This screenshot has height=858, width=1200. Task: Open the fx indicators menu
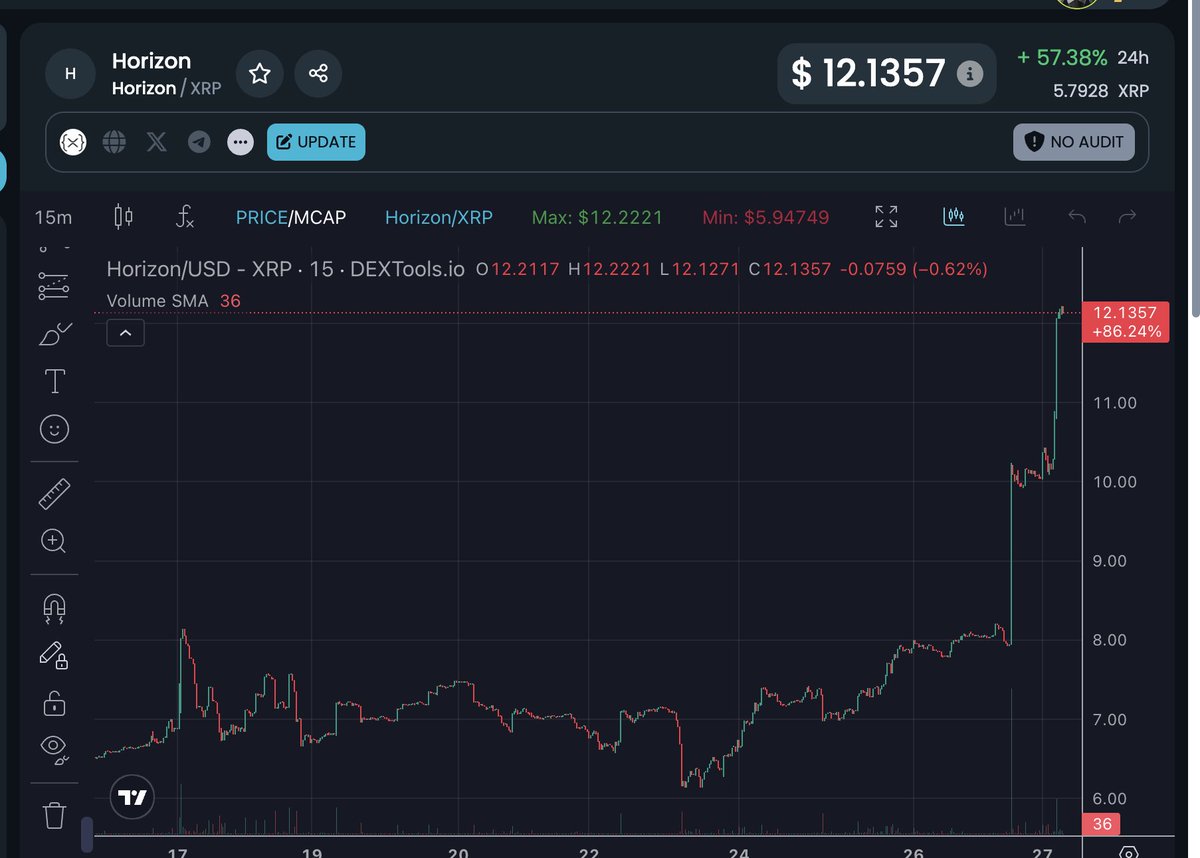[x=185, y=216]
